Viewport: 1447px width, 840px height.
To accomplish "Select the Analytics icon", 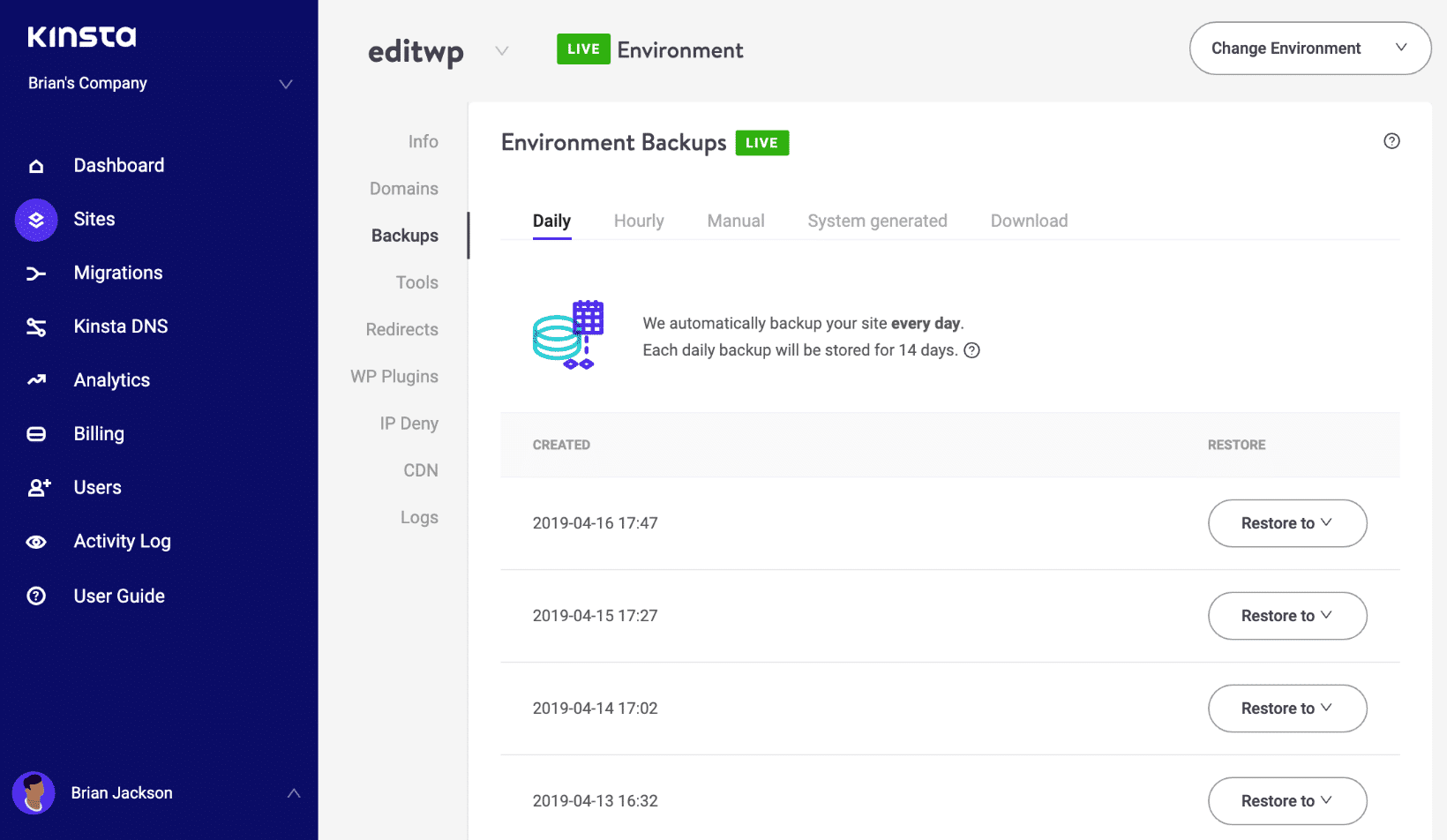I will coord(35,379).
